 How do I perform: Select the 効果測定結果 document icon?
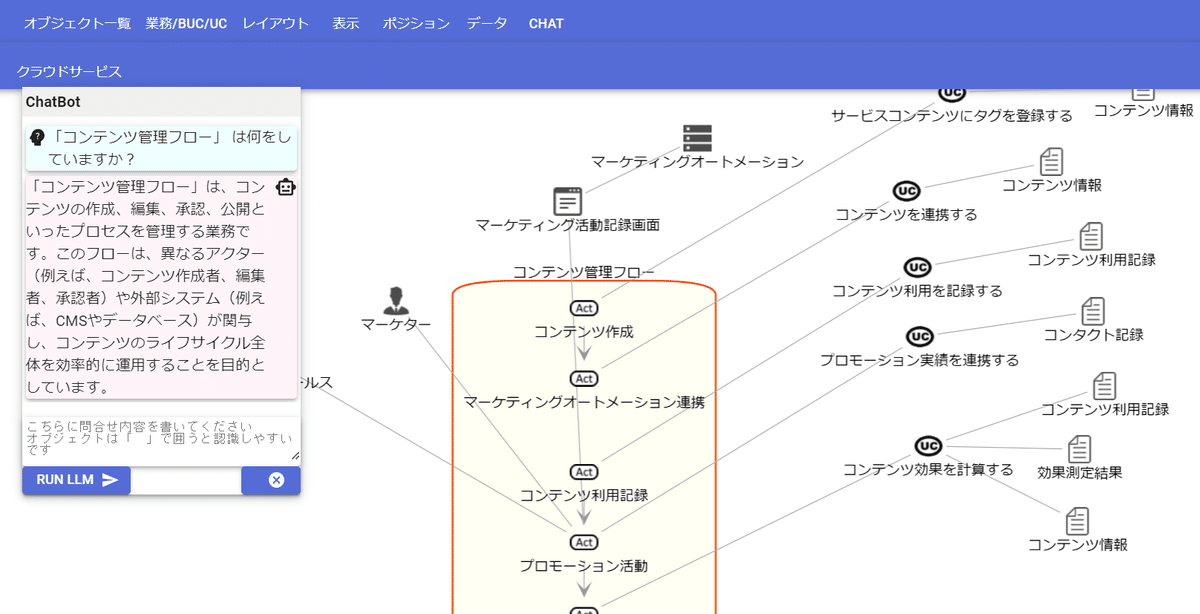[1079, 449]
